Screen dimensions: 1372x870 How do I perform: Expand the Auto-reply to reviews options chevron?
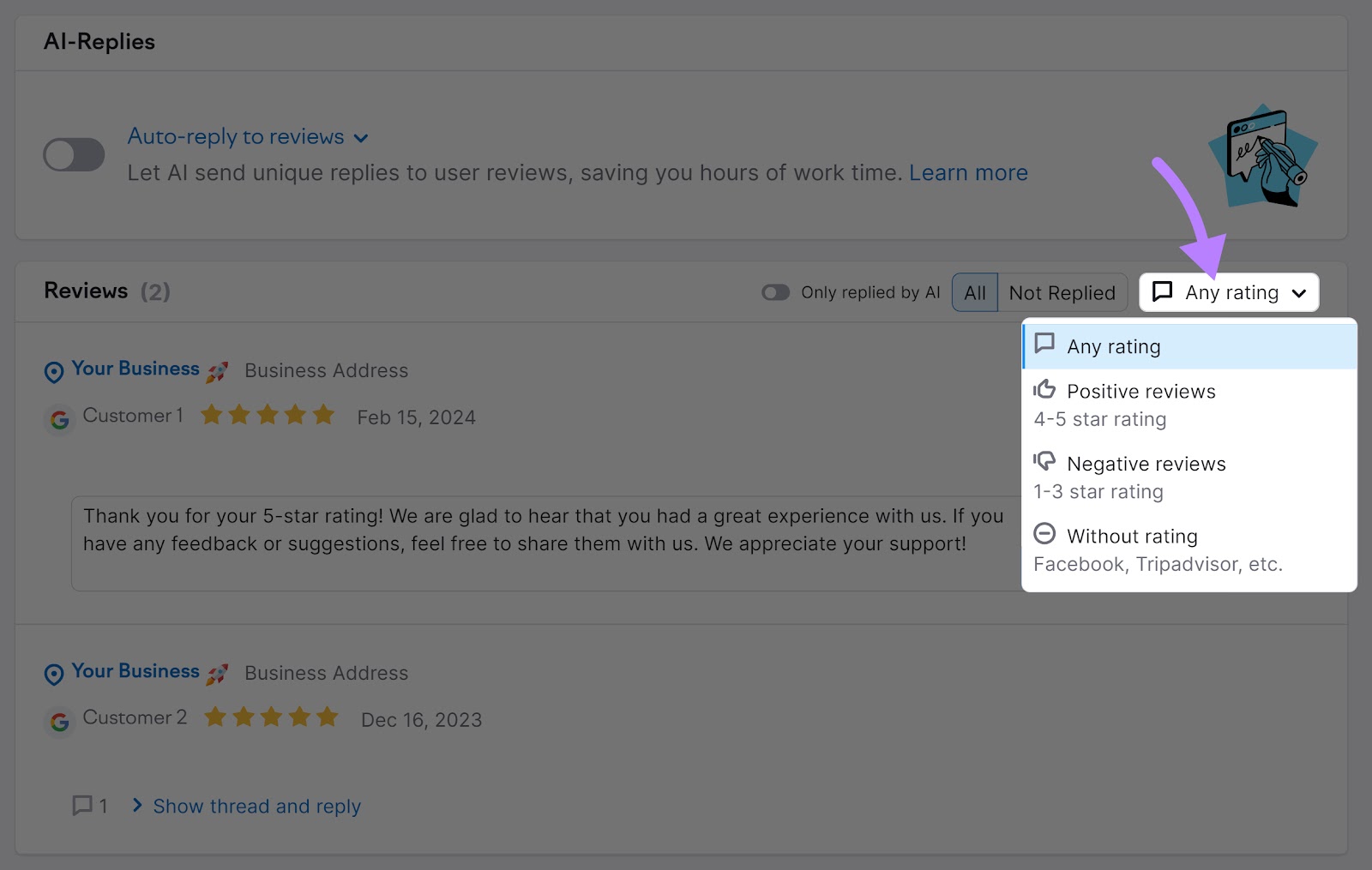[362, 137]
